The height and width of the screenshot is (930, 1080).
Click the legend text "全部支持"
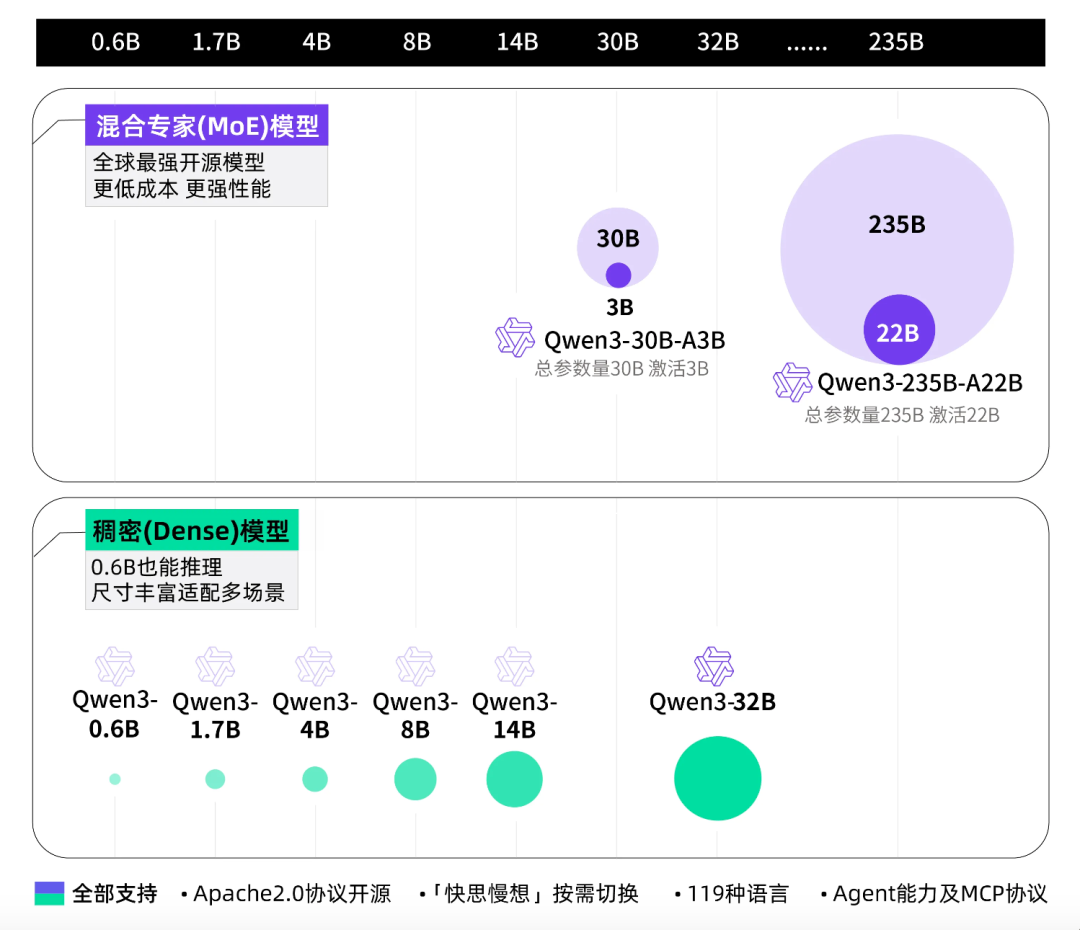[x=115, y=893]
